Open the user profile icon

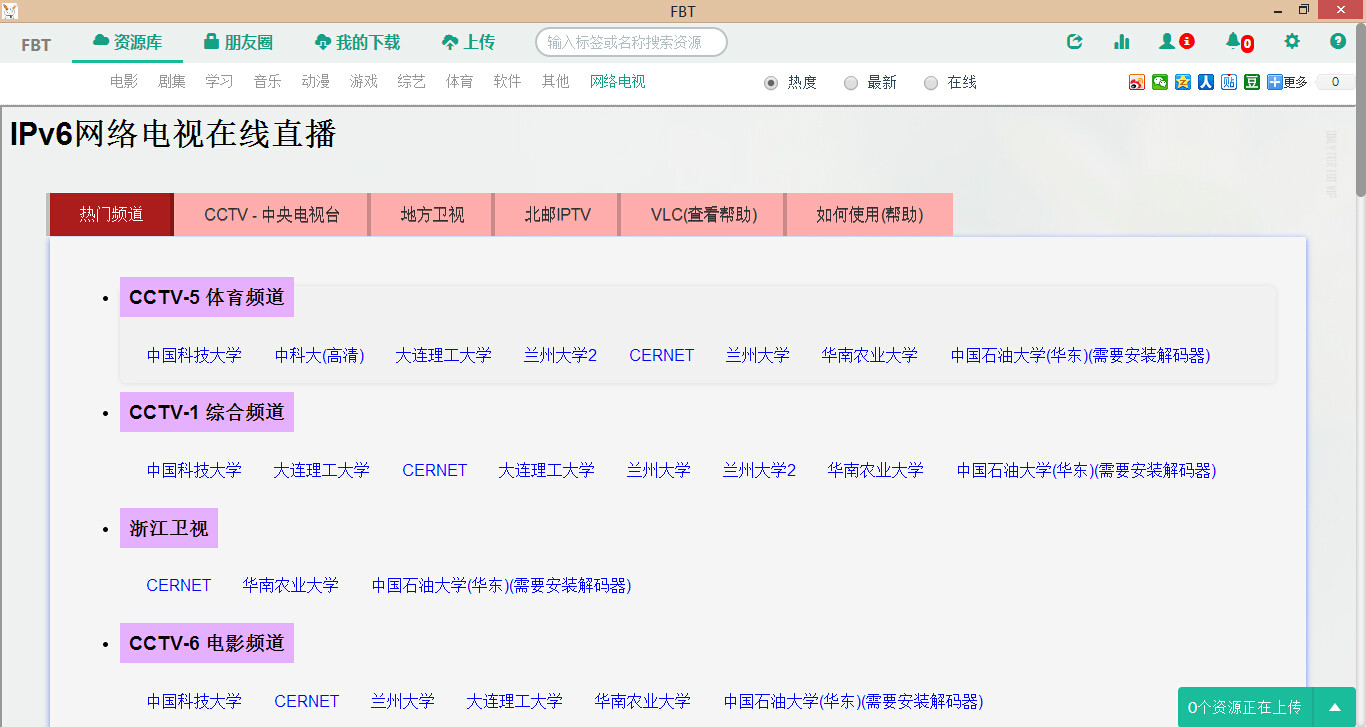pyautogui.click(x=1167, y=42)
